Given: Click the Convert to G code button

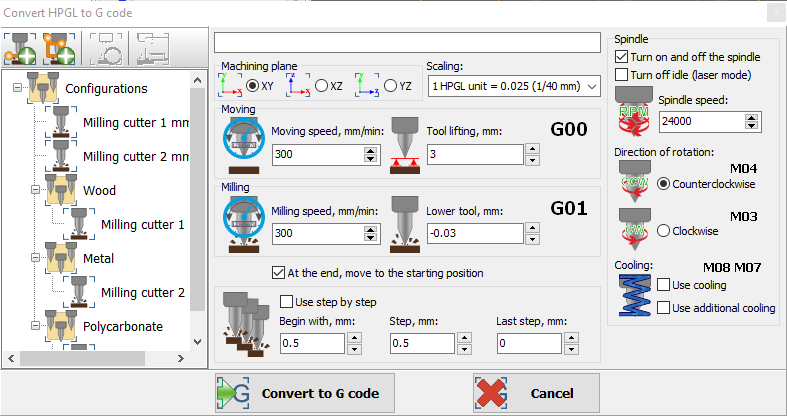Looking at the screenshot, I should pos(305,393).
